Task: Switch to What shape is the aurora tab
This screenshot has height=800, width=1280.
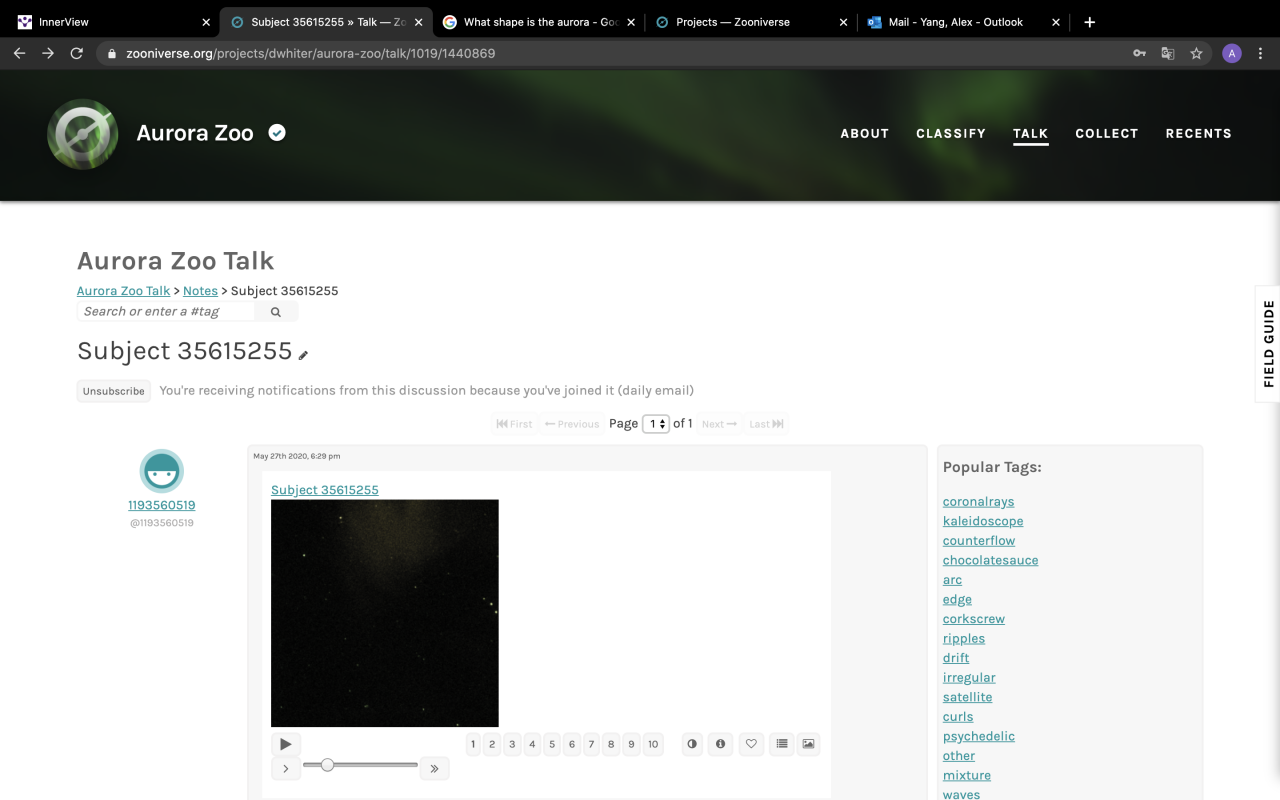Action: pyautogui.click(x=540, y=22)
